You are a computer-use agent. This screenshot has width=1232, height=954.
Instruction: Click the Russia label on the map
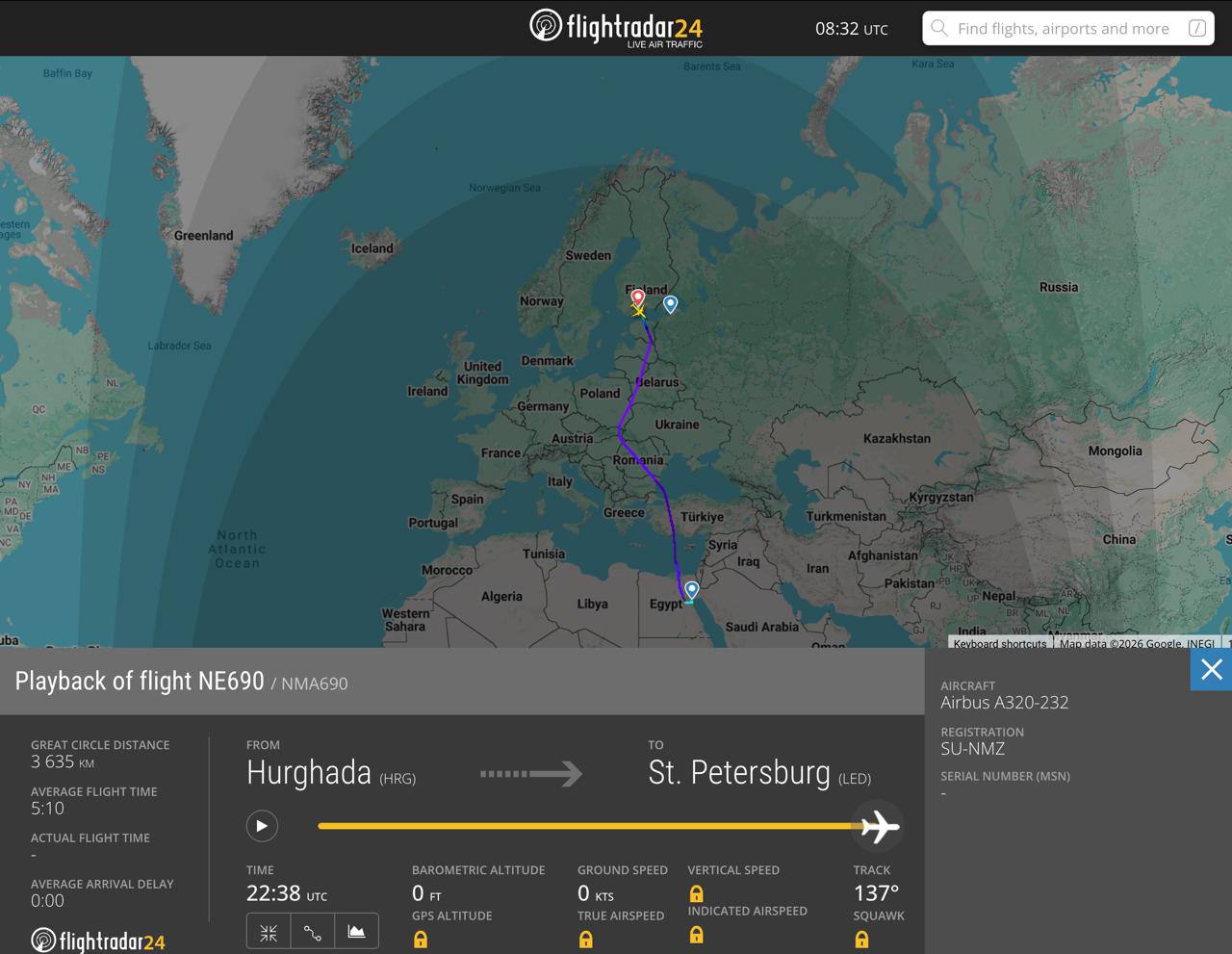(1059, 287)
